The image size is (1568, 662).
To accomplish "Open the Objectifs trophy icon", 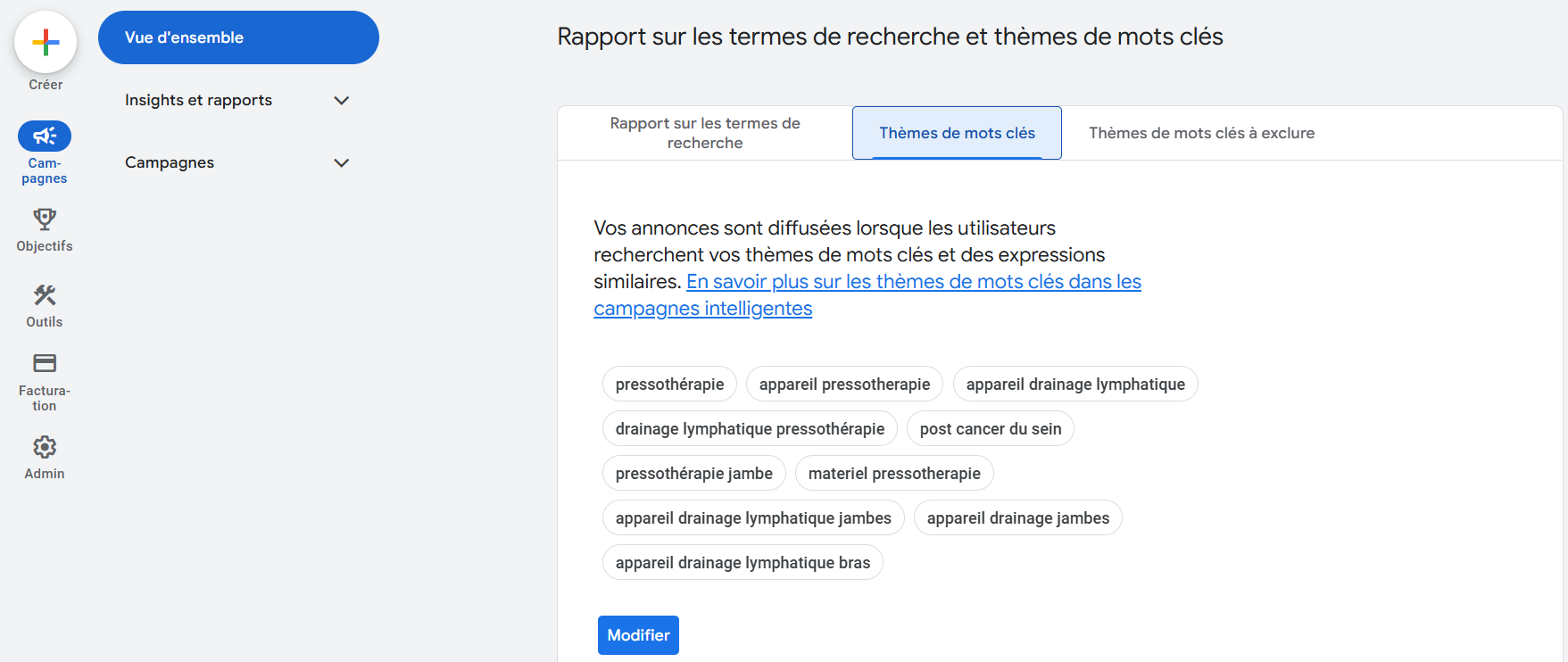I will click(45, 219).
